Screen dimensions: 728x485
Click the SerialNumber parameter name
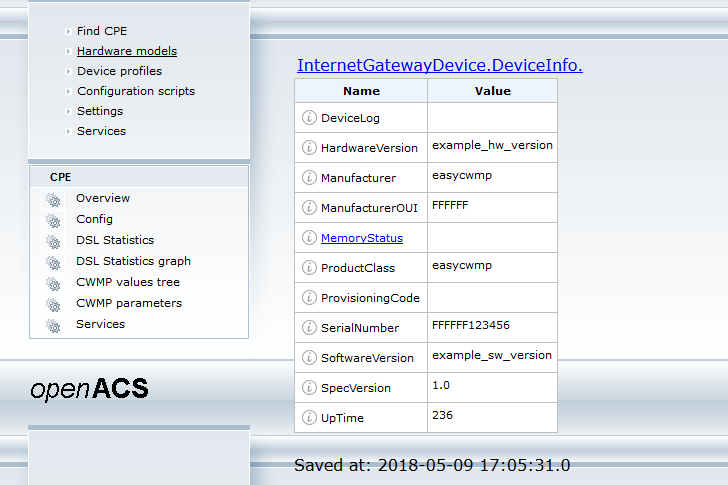point(360,328)
